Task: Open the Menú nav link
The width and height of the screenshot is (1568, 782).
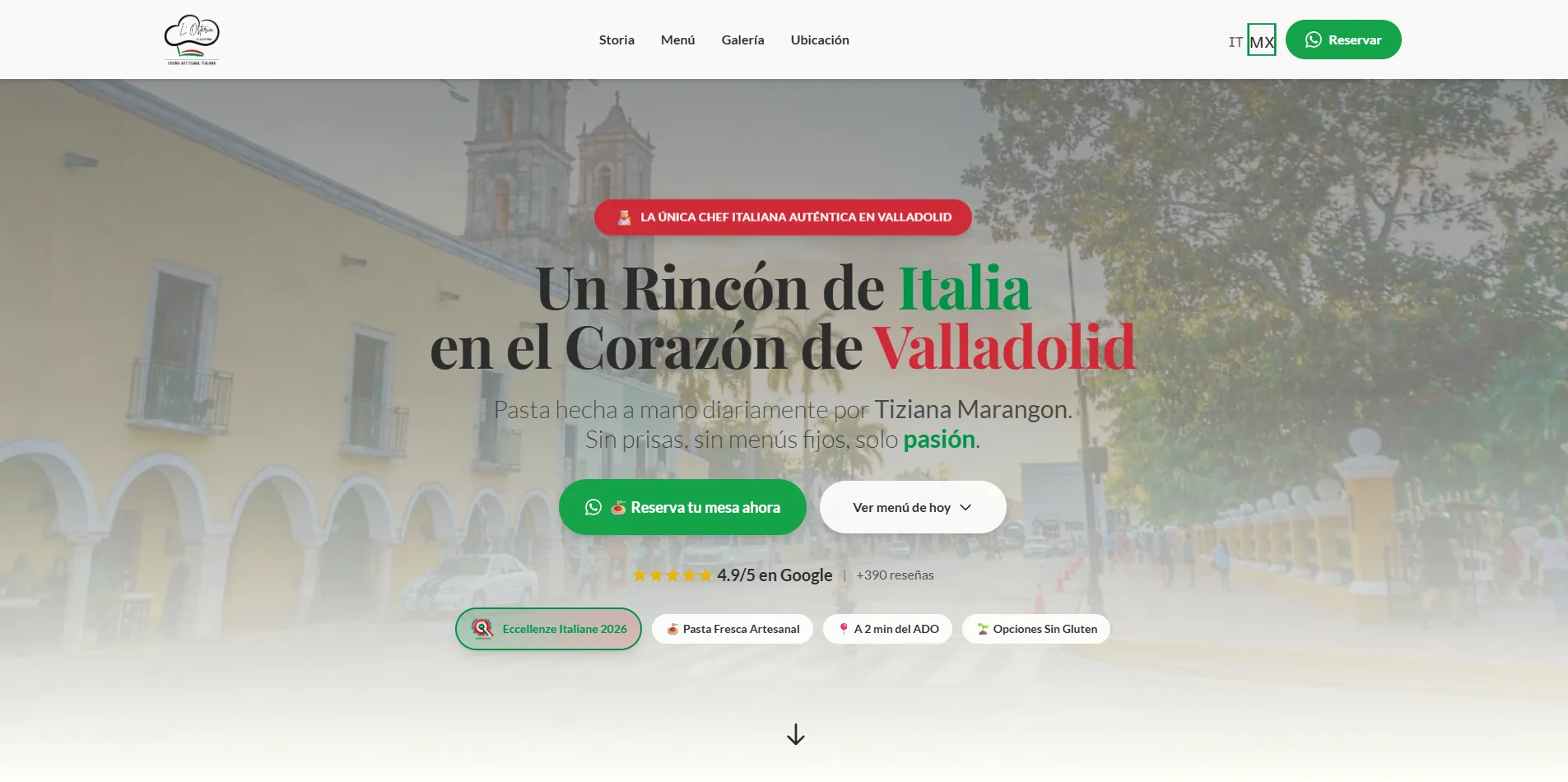Action: coord(677,40)
